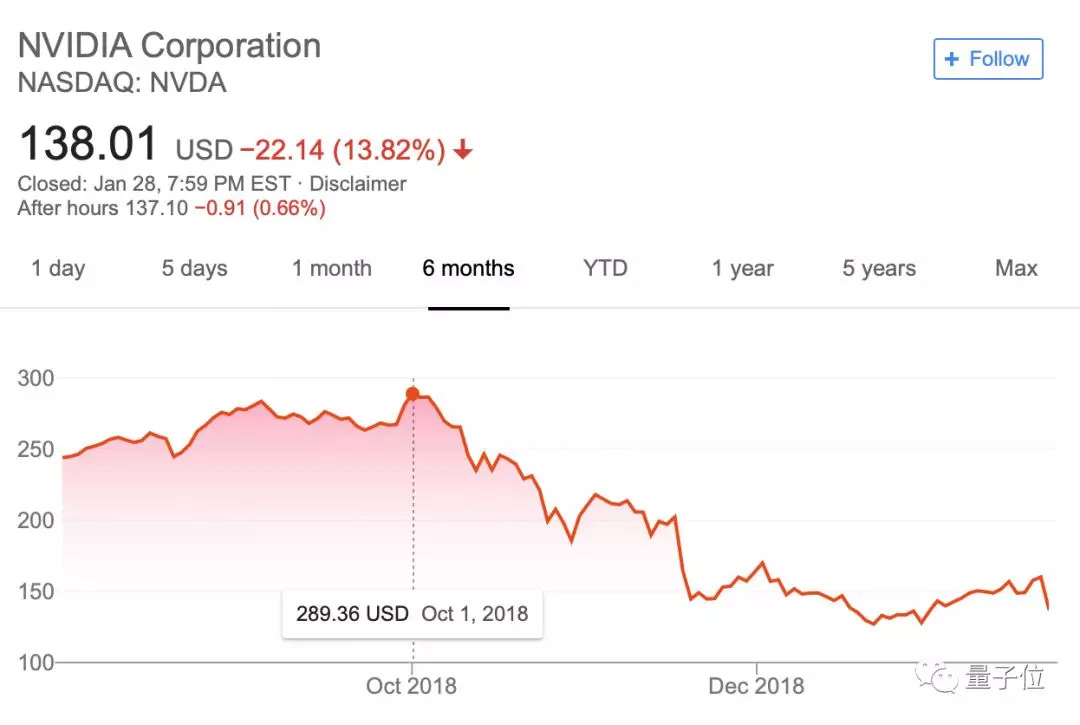Click the red down arrow icon
Image resolution: width=1080 pixels, height=725 pixels.
pyautogui.click(x=462, y=151)
